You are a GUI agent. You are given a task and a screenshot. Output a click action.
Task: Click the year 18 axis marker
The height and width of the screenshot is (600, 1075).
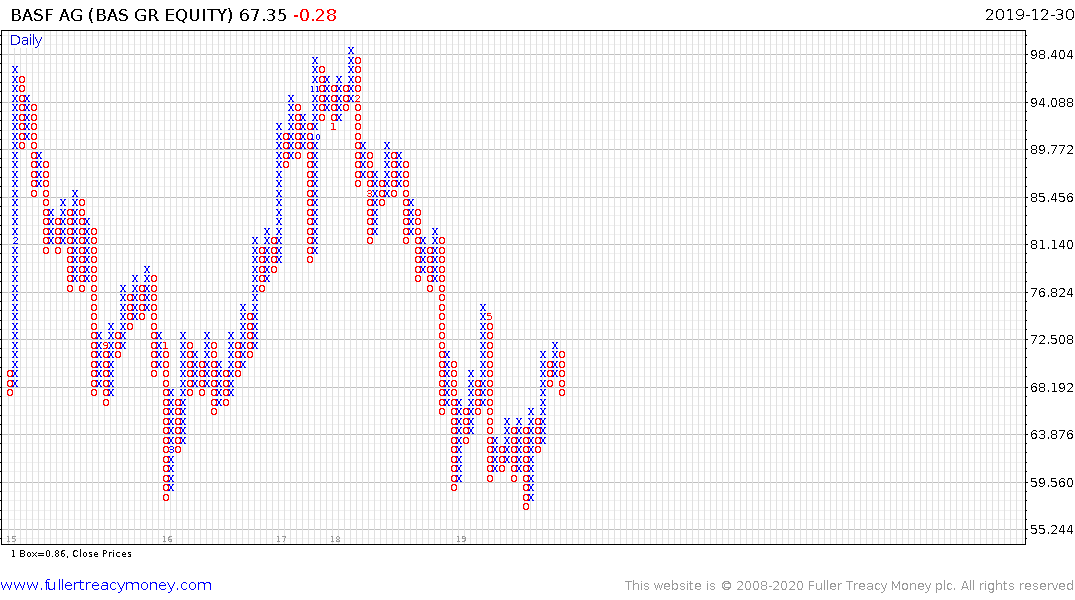click(335, 539)
